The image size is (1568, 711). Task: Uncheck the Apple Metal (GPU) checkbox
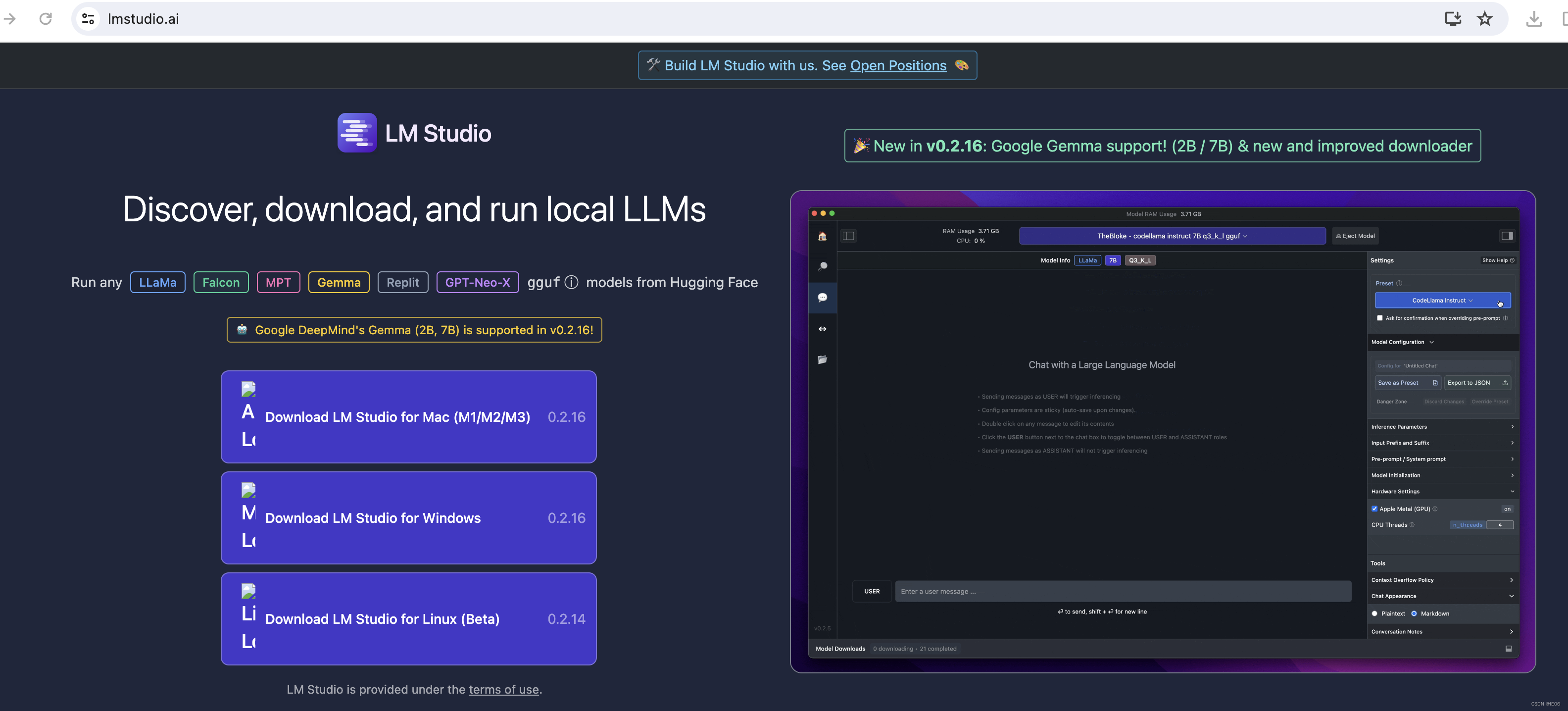click(x=1374, y=509)
